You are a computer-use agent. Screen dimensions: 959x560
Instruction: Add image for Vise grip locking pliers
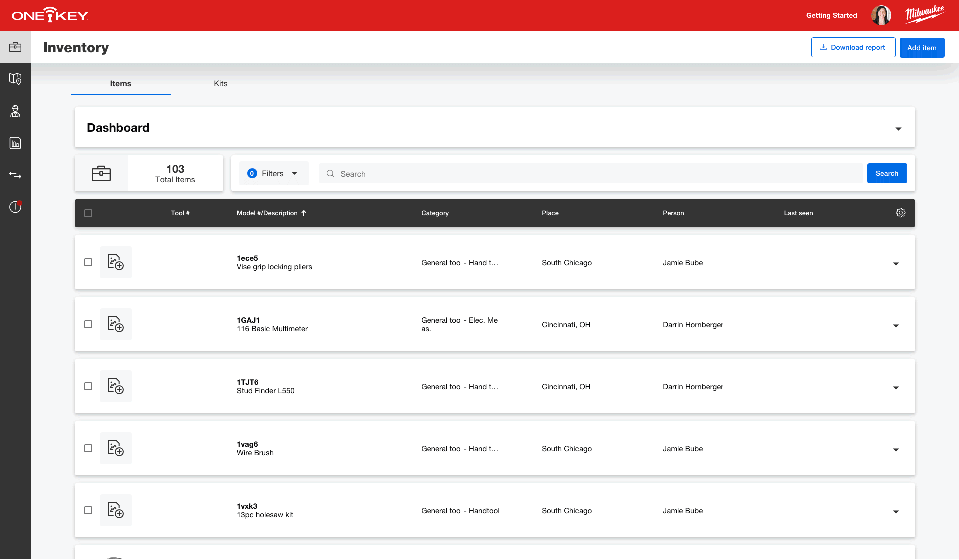[x=116, y=262]
